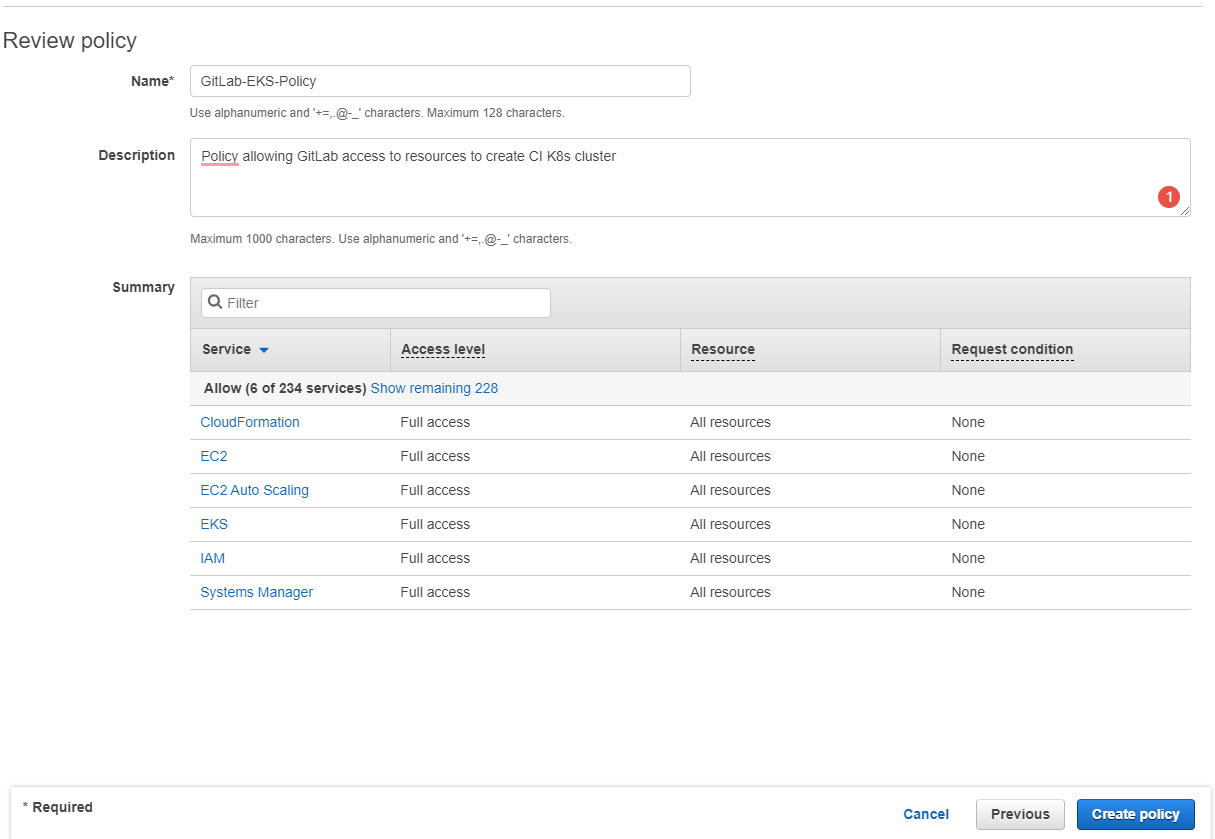The image size is (1215, 839).
Task: Click "None" in the EC2 row
Action: click(x=968, y=456)
